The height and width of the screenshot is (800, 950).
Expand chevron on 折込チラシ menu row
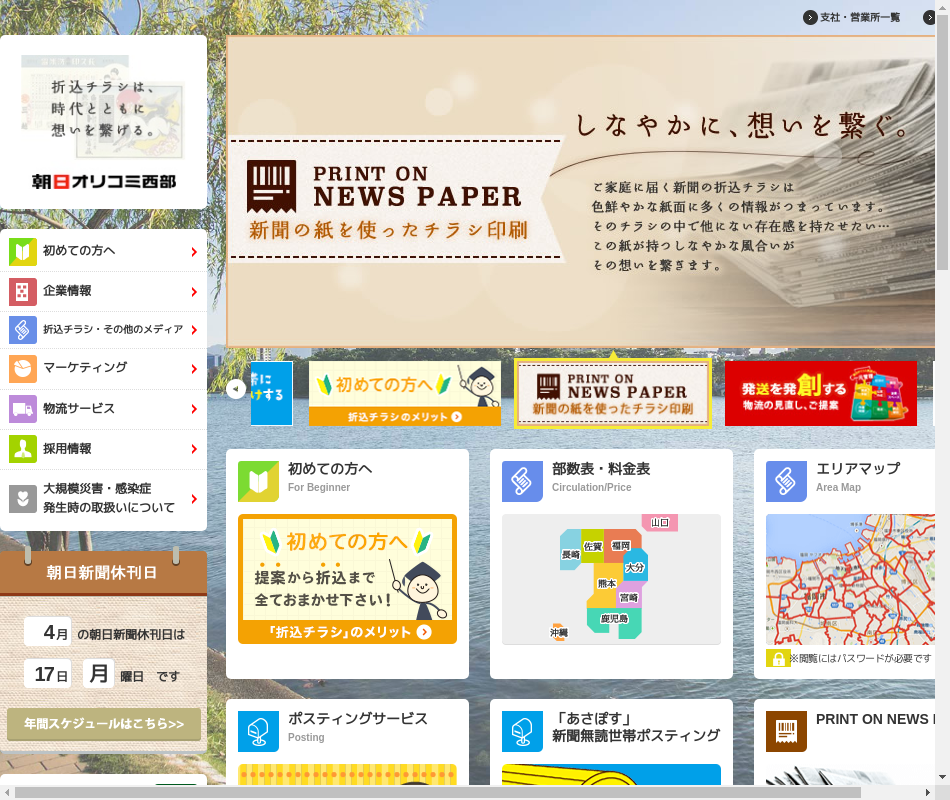[194, 330]
